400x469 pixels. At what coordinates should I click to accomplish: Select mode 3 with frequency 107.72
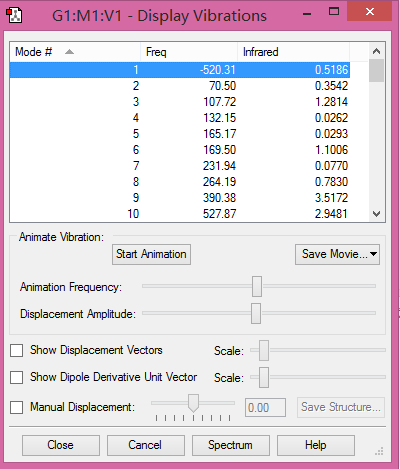180,102
